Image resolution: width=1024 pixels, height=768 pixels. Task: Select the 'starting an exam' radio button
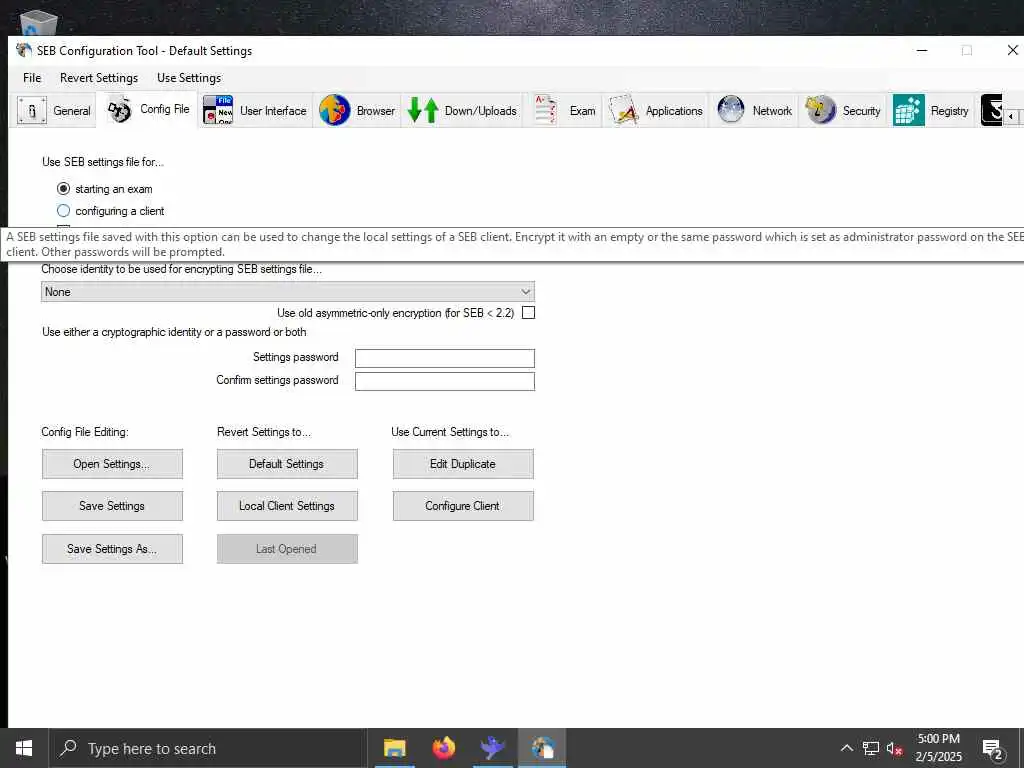(63, 189)
